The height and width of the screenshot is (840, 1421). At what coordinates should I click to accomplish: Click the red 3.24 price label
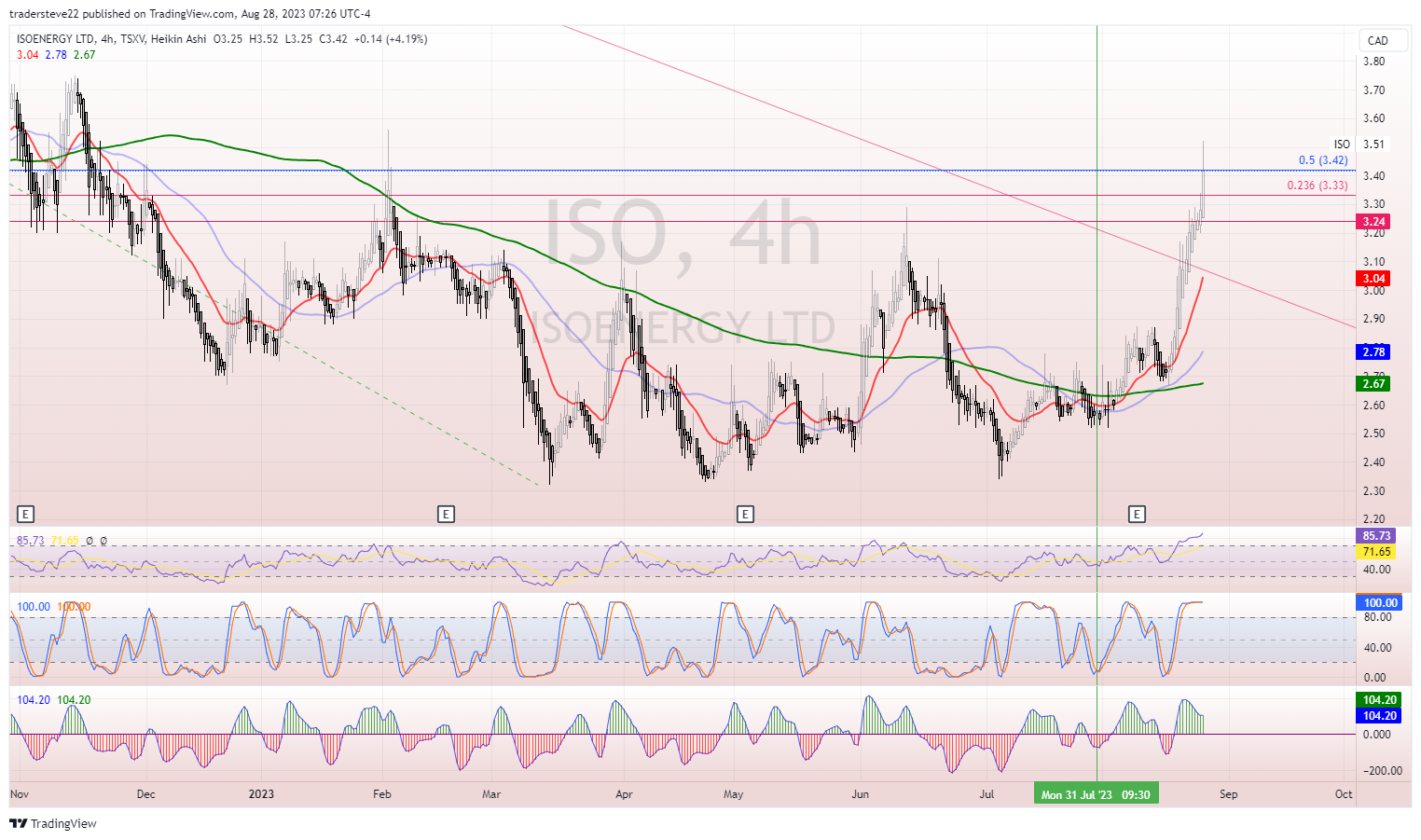(1373, 222)
